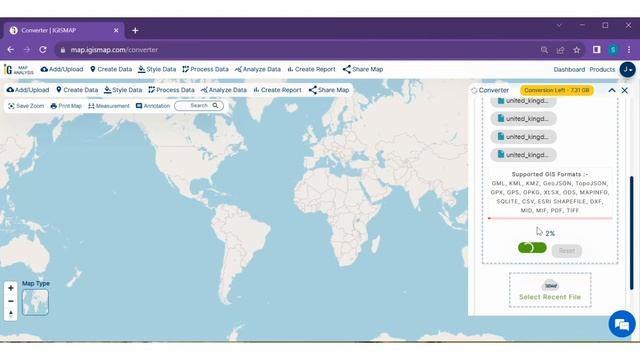Click Style Data in the map toolbar
Screen dimensions: 640x360
(x=123, y=90)
